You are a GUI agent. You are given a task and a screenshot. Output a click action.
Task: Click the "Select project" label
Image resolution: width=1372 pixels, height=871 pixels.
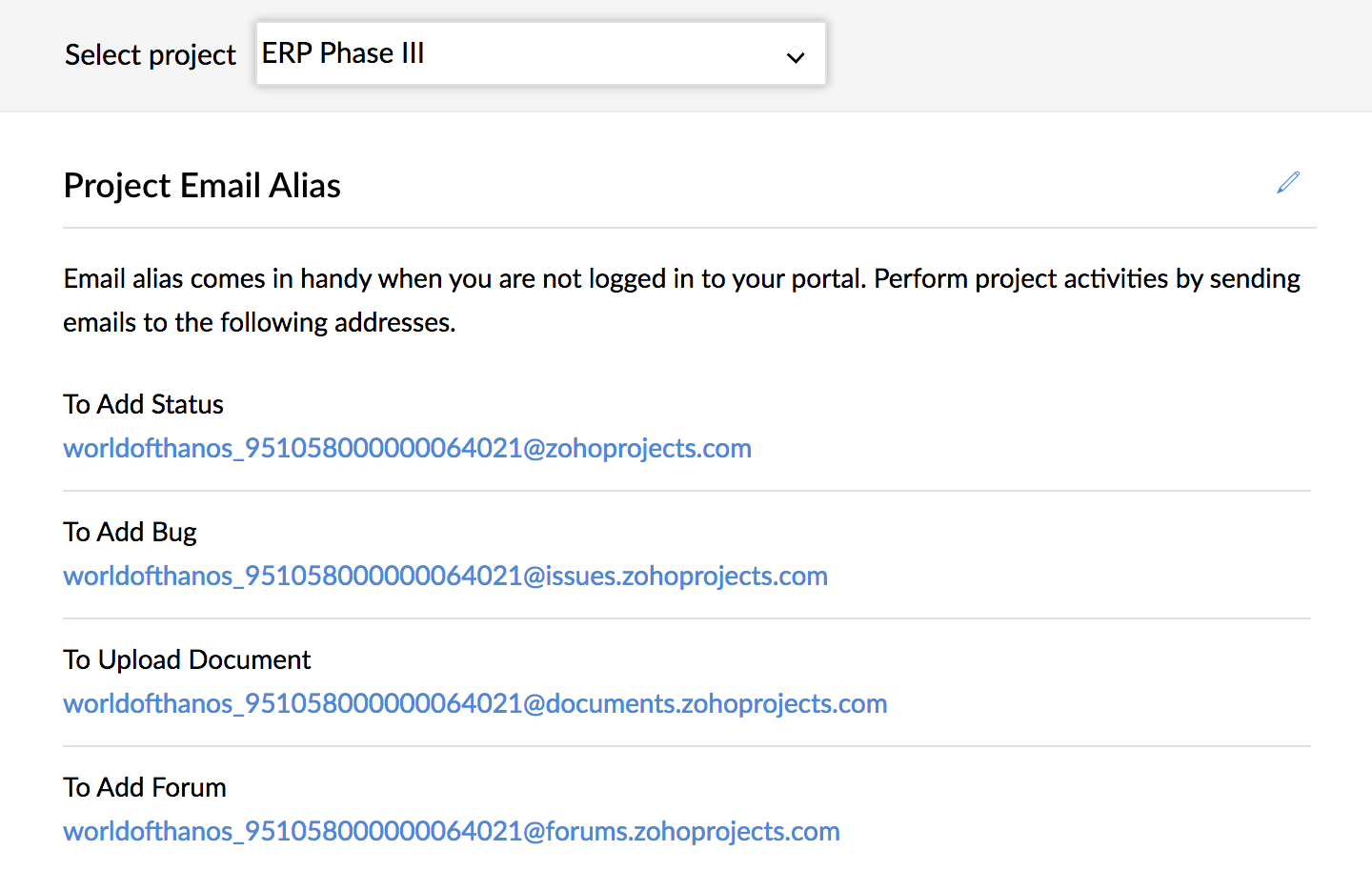[150, 55]
